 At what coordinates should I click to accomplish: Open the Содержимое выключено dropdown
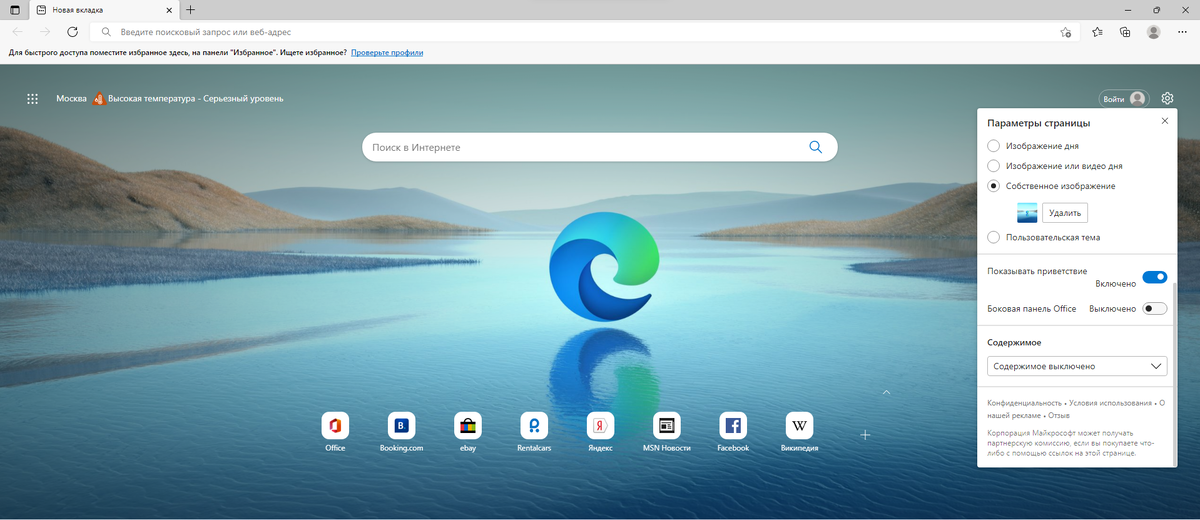click(1077, 366)
